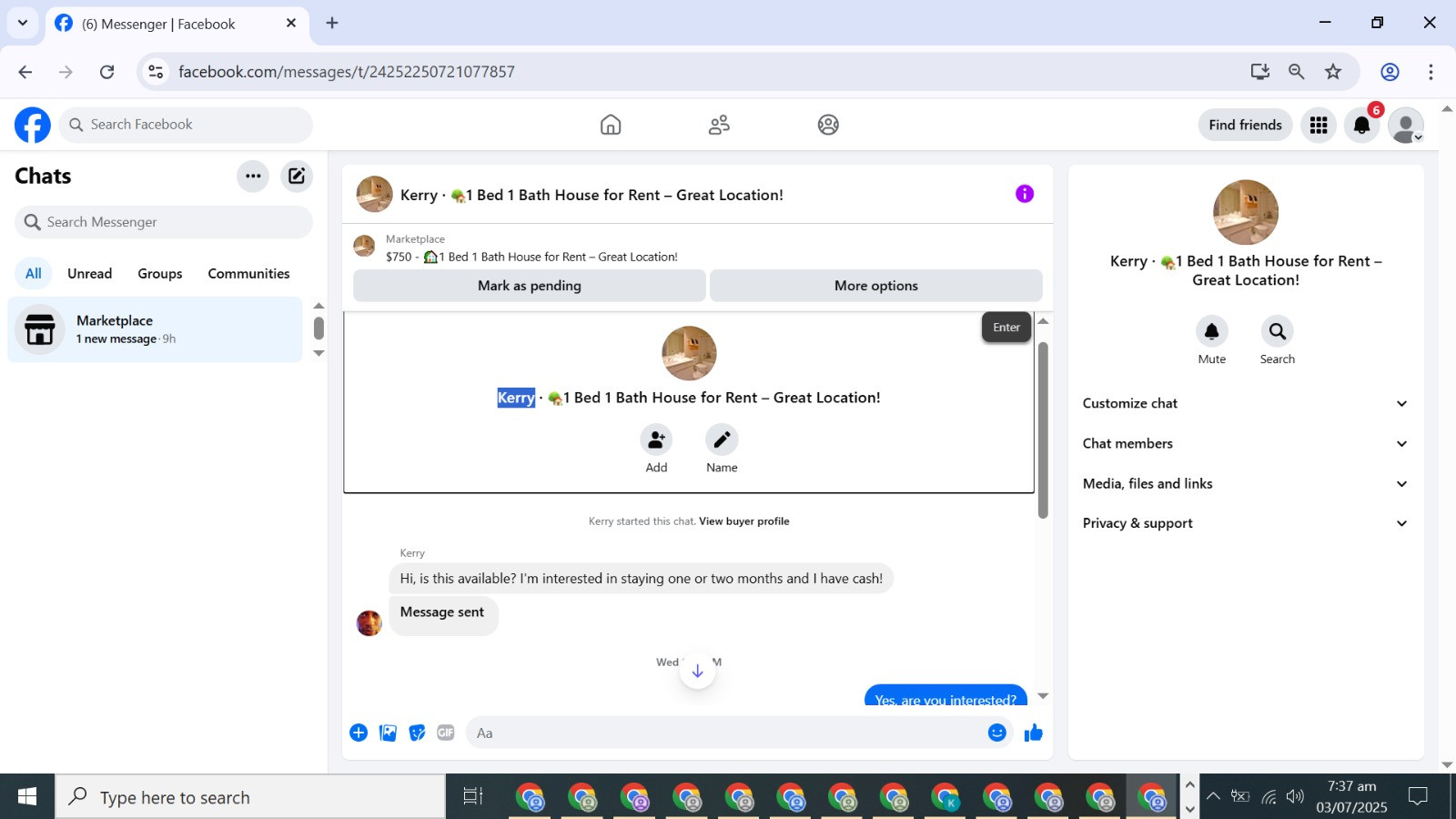Viewport: 1456px width, 819px height.
Task: Open the Windows Start menu
Action: tap(27, 797)
